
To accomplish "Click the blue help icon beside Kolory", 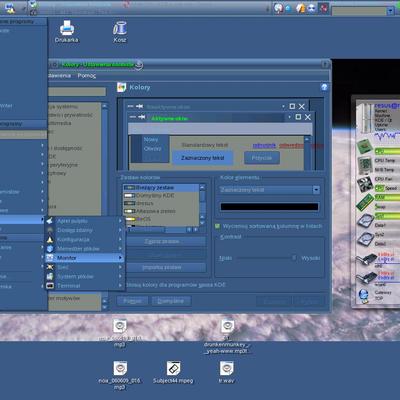I will click(x=324, y=87).
